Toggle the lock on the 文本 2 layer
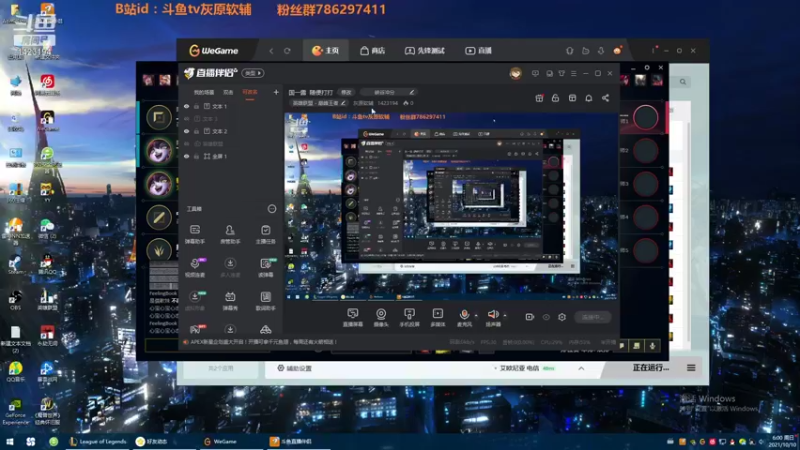Viewport: 800px width, 450px height. (196, 131)
